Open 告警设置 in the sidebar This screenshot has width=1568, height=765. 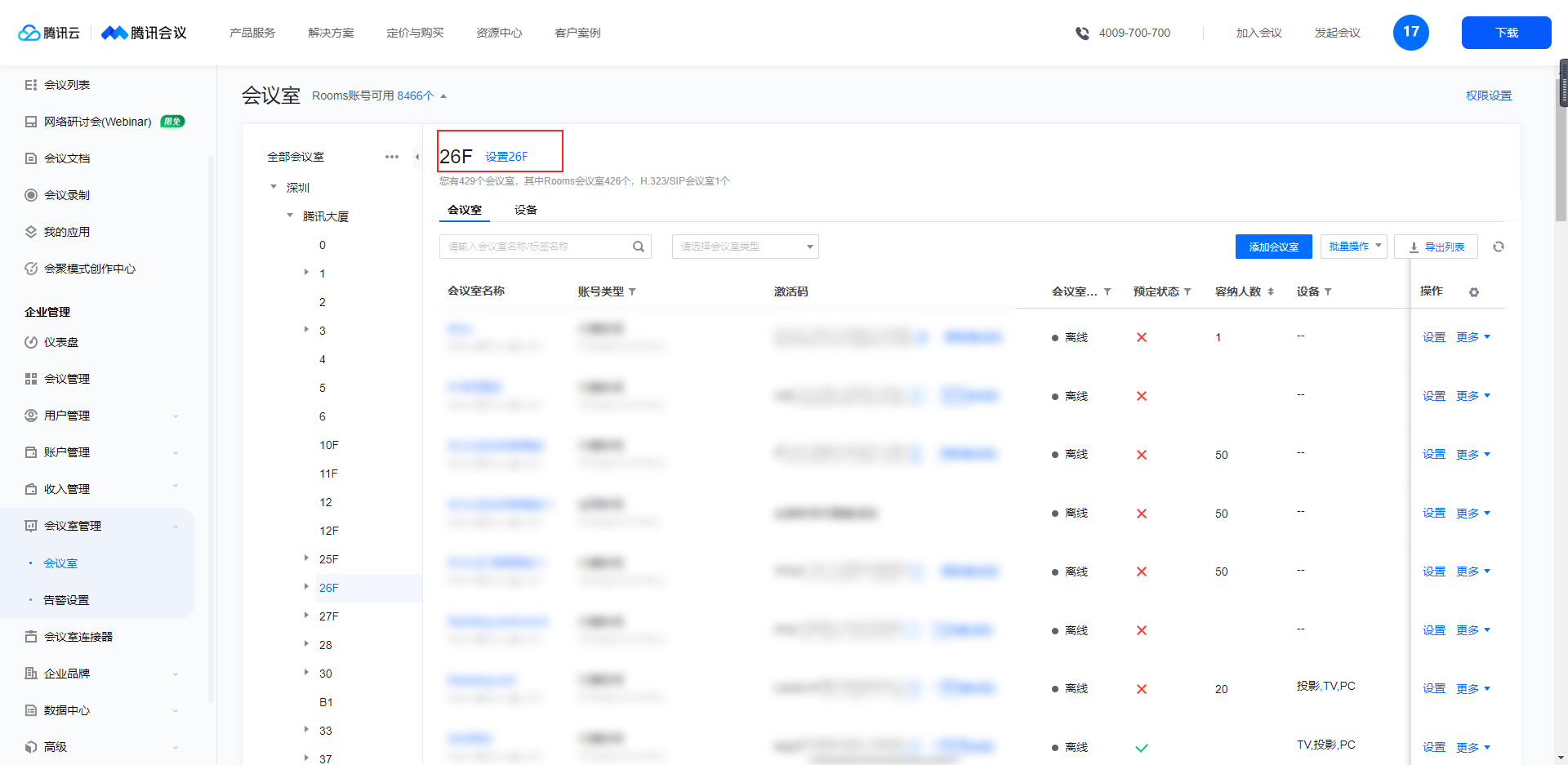[66, 600]
